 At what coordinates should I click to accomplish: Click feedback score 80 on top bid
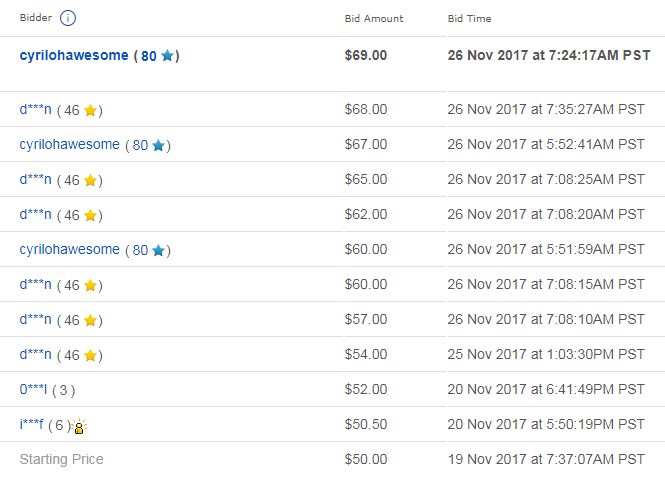coord(149,56)
